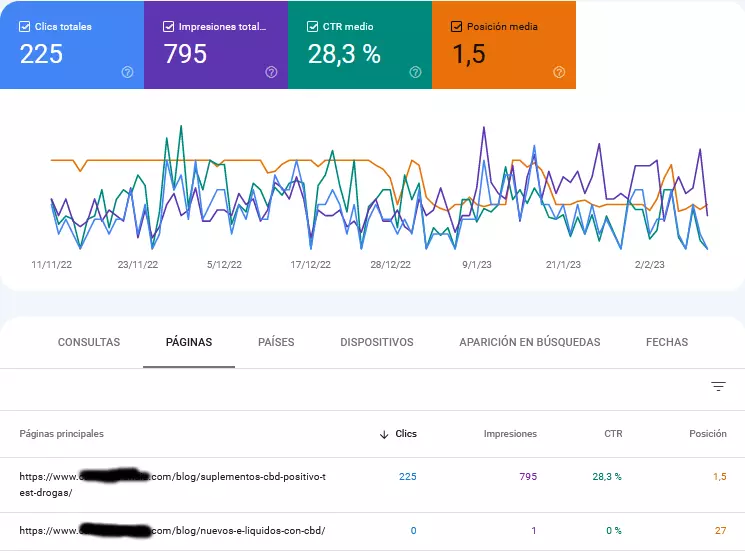This screenshot has width=745, height=553.
Task: Click the 795 impressions cell in first row
Action: [528, 477]
